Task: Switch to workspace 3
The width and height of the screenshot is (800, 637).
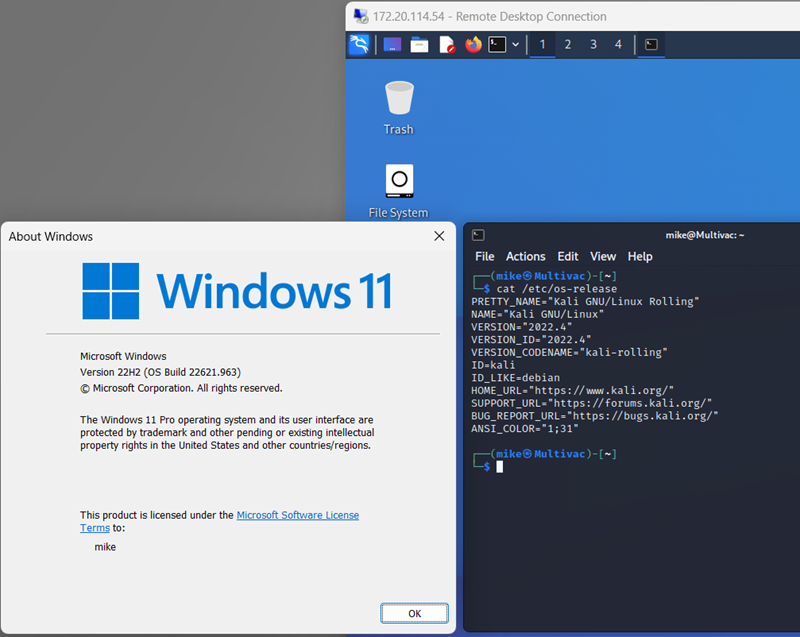Action: point(593,44)
